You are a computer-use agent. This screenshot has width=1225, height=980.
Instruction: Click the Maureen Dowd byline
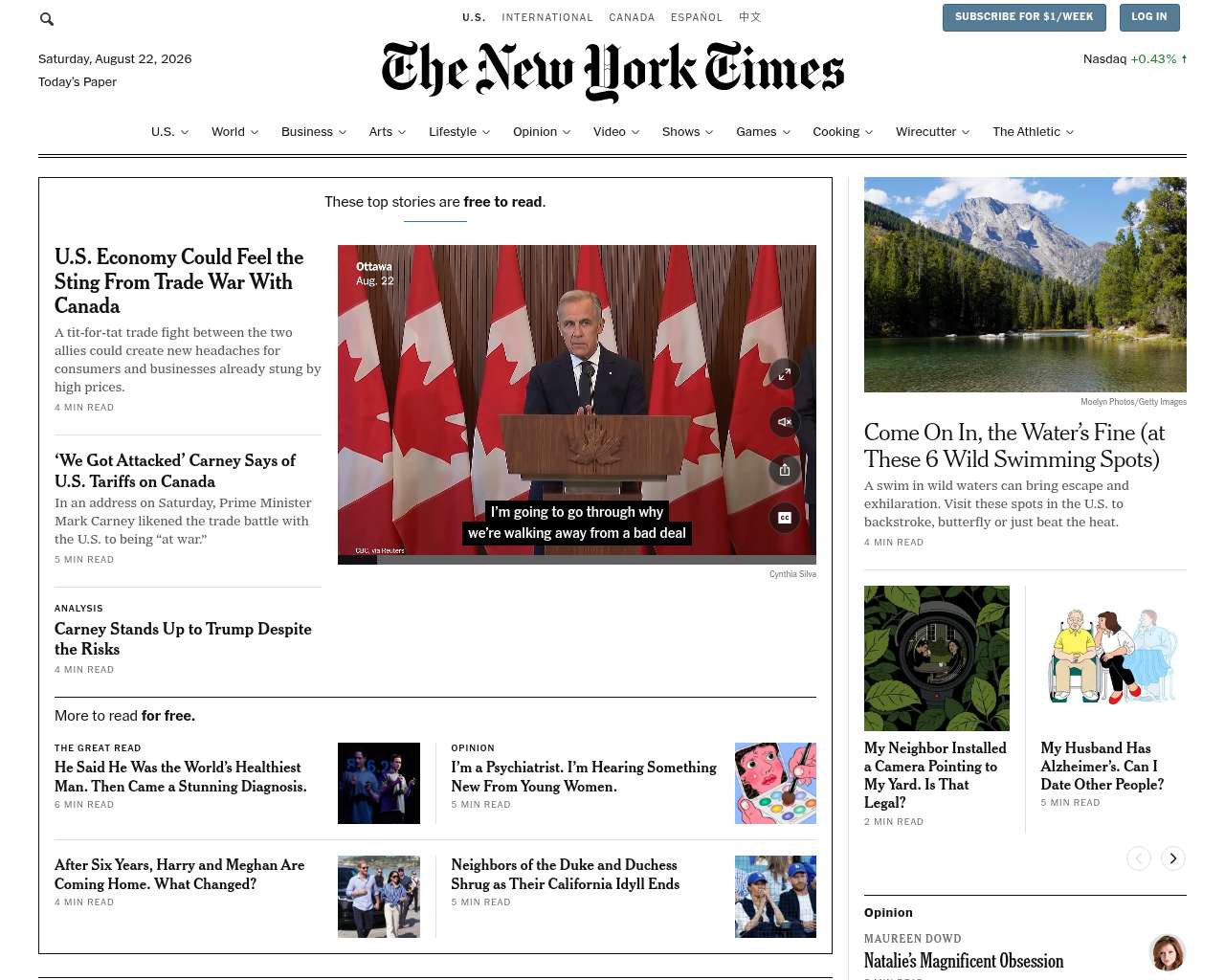tap(913, 939)
